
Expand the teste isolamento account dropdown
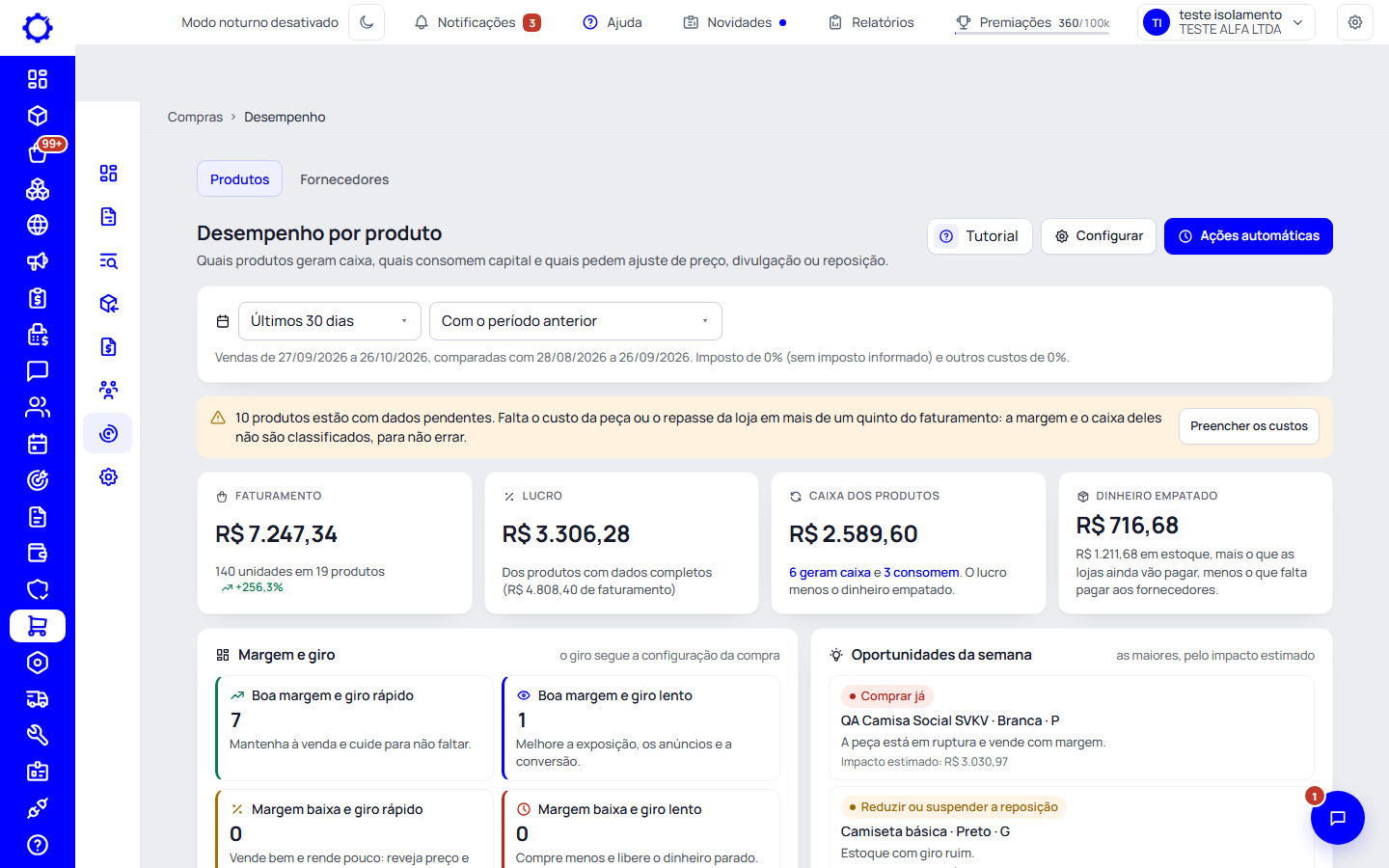click(1226, 22)
